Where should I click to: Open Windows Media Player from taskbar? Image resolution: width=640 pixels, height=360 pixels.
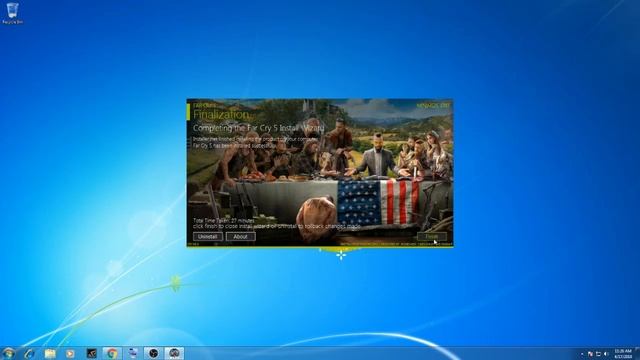pos(70,353)
